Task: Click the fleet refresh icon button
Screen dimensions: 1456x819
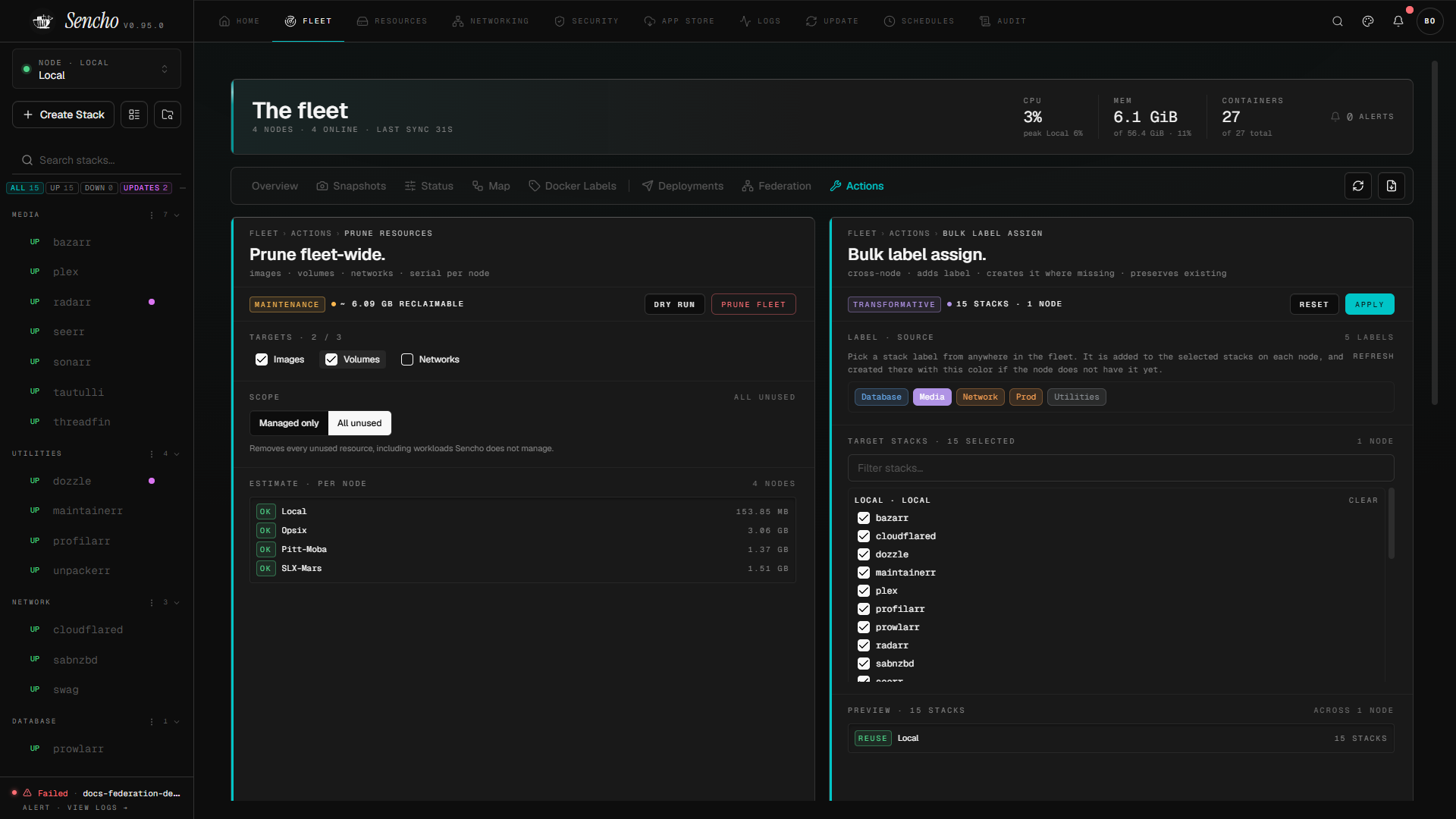Action: (x=1358, y=186)
